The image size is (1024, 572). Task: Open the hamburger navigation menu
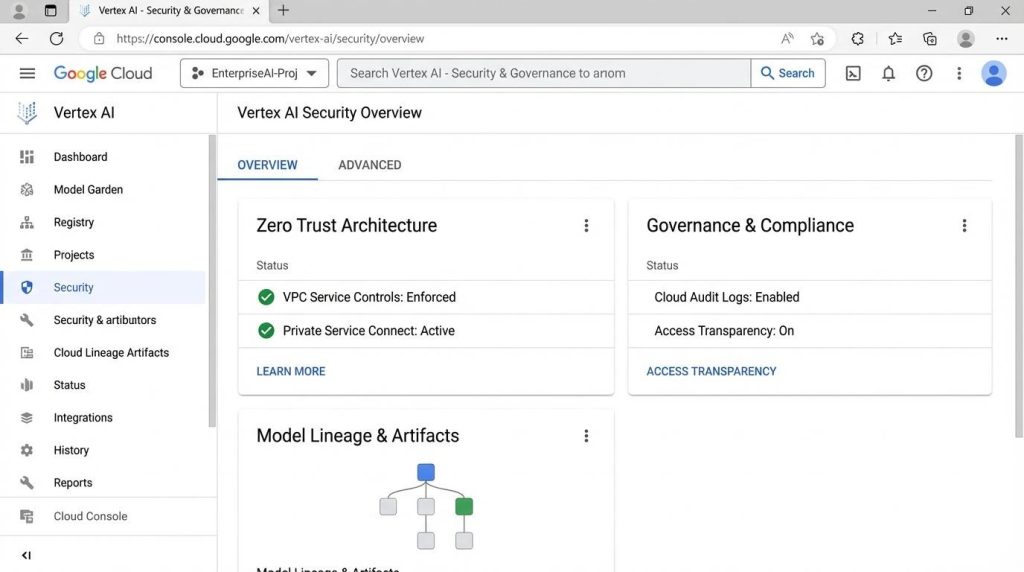point(27,73)
